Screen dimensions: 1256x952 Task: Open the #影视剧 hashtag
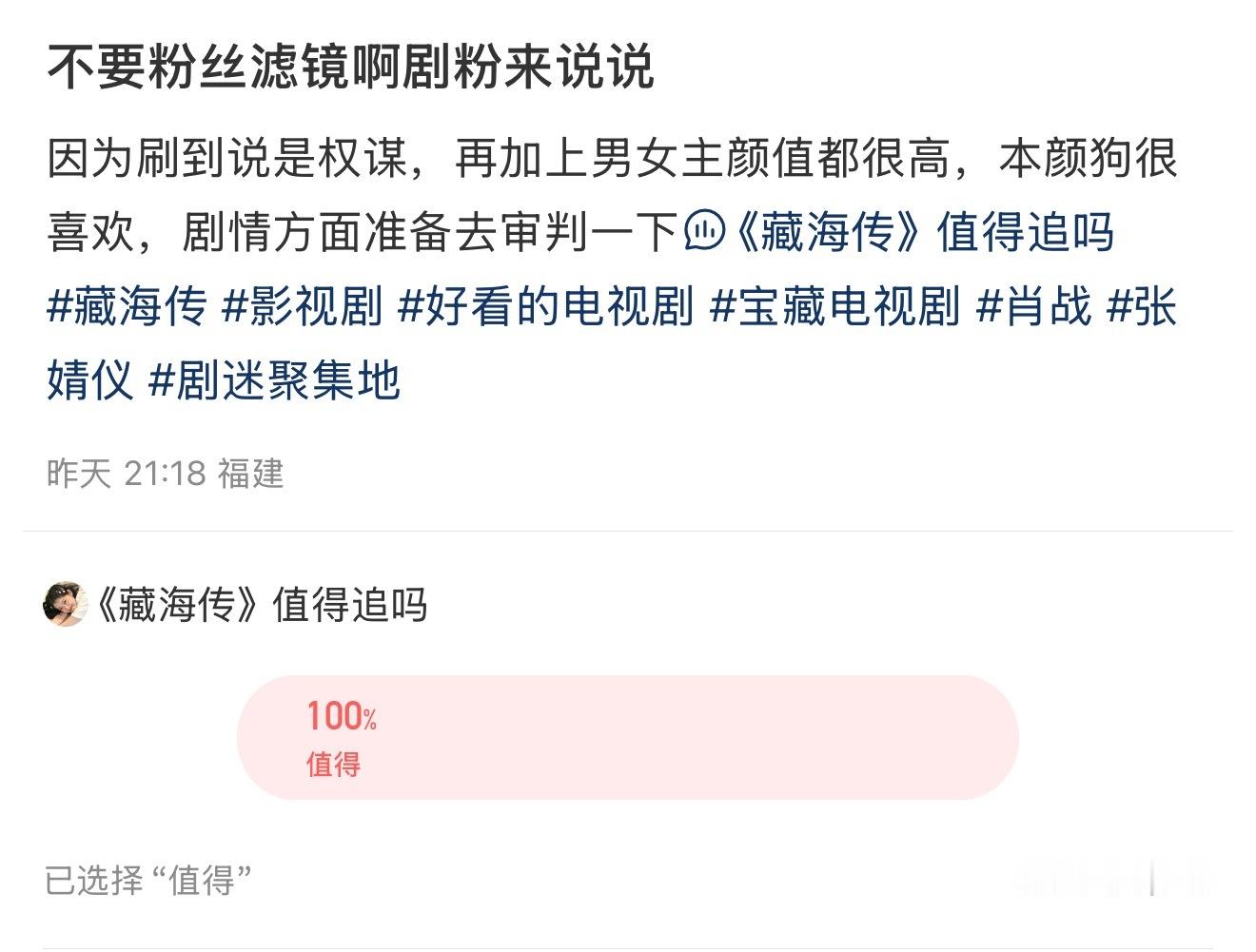pyautogui.click(x=302, y=306)
